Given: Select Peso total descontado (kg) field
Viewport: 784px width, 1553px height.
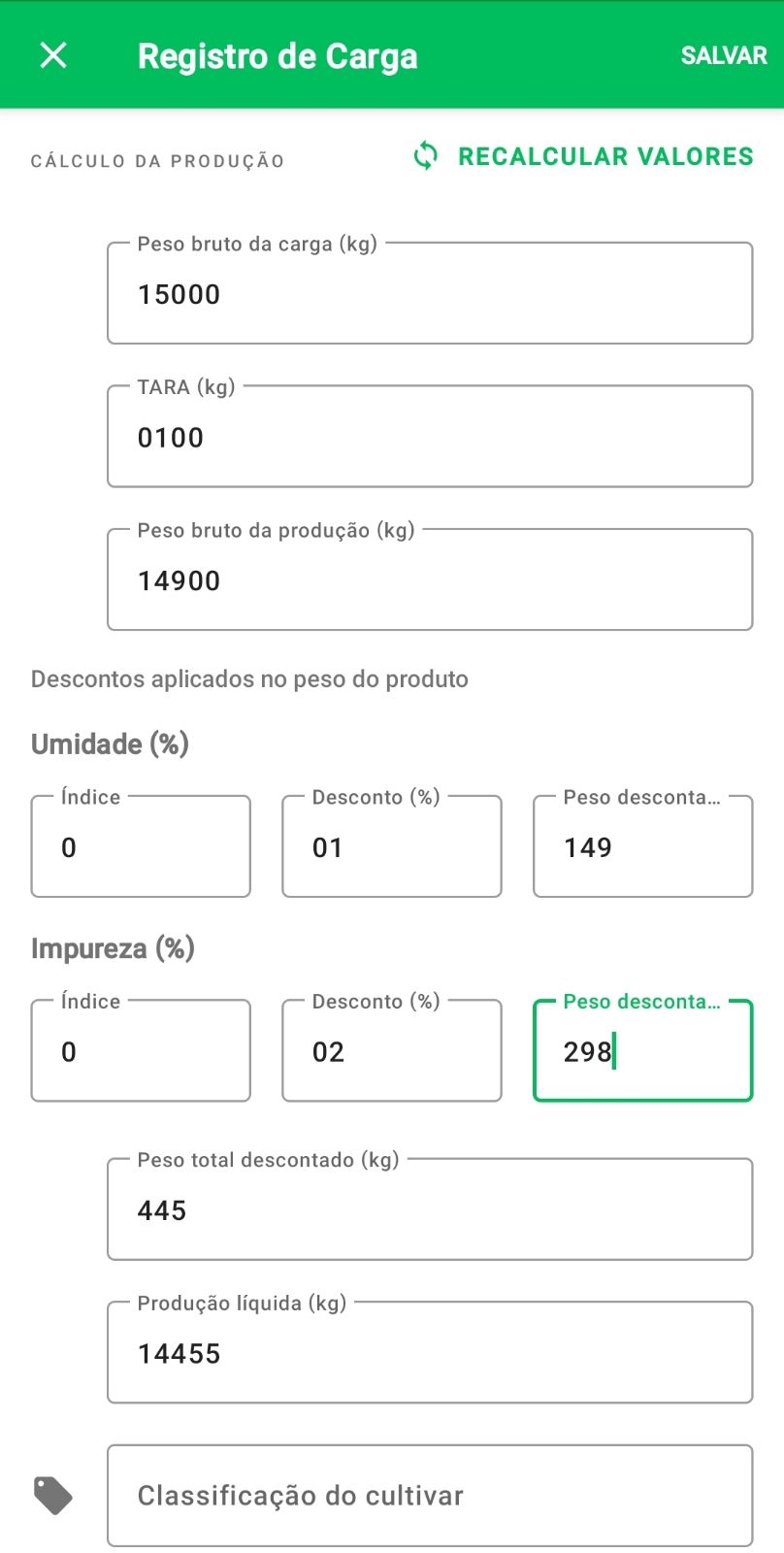Looking at the screenshot, I should point(430,1209).
